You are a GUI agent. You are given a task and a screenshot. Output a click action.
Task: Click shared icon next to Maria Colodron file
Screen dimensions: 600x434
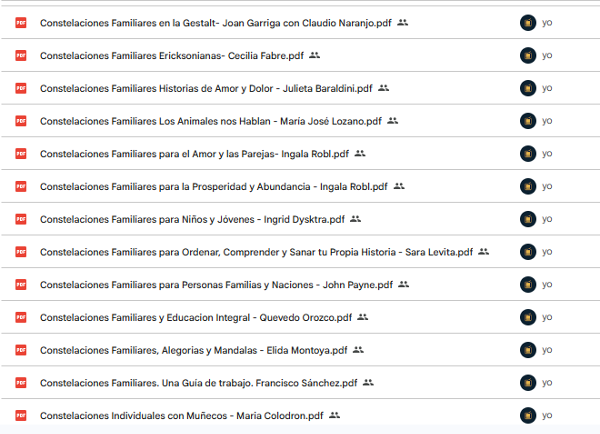click(334, 415)
